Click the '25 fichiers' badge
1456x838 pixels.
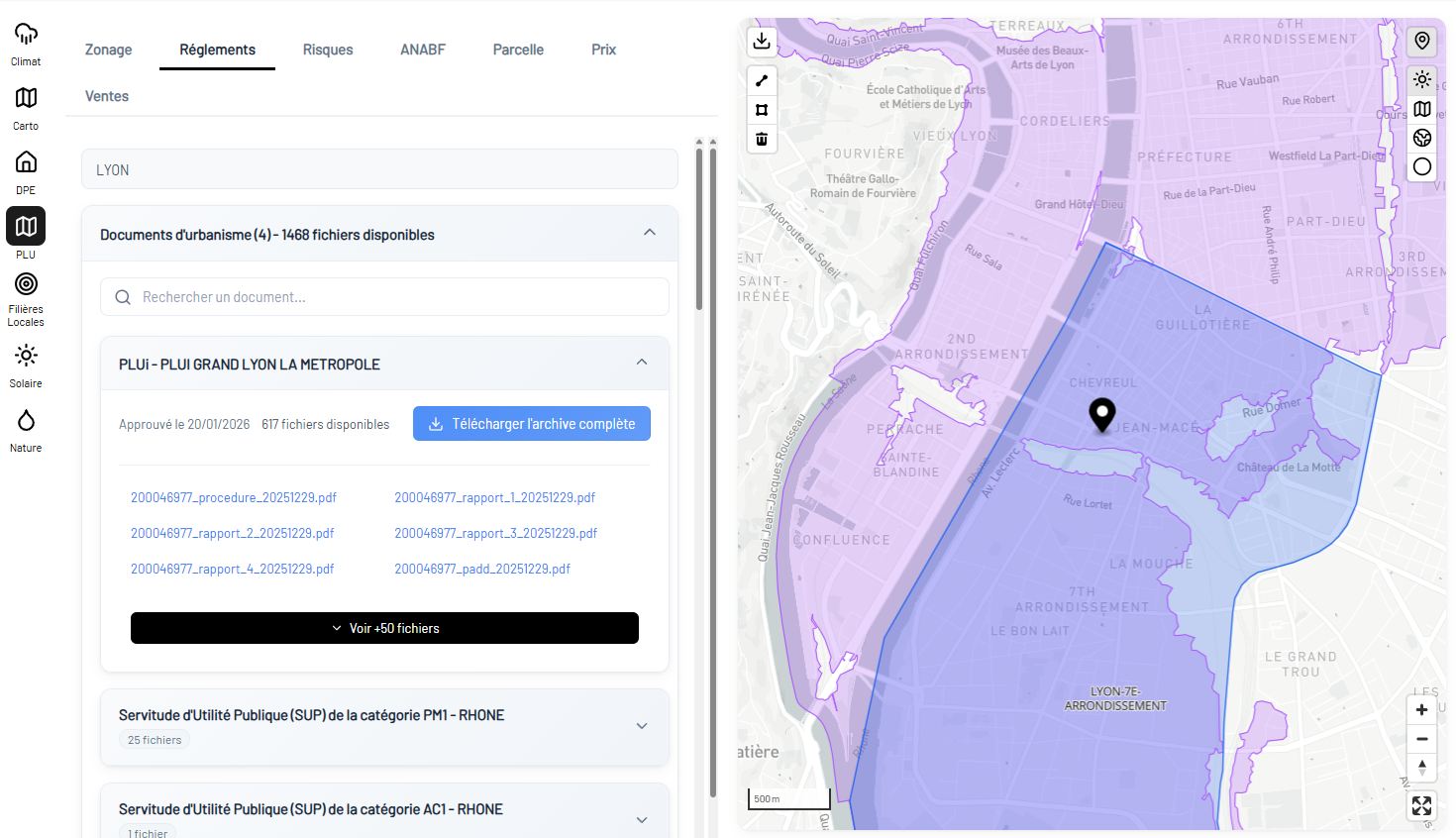click(x=155, y=740)
